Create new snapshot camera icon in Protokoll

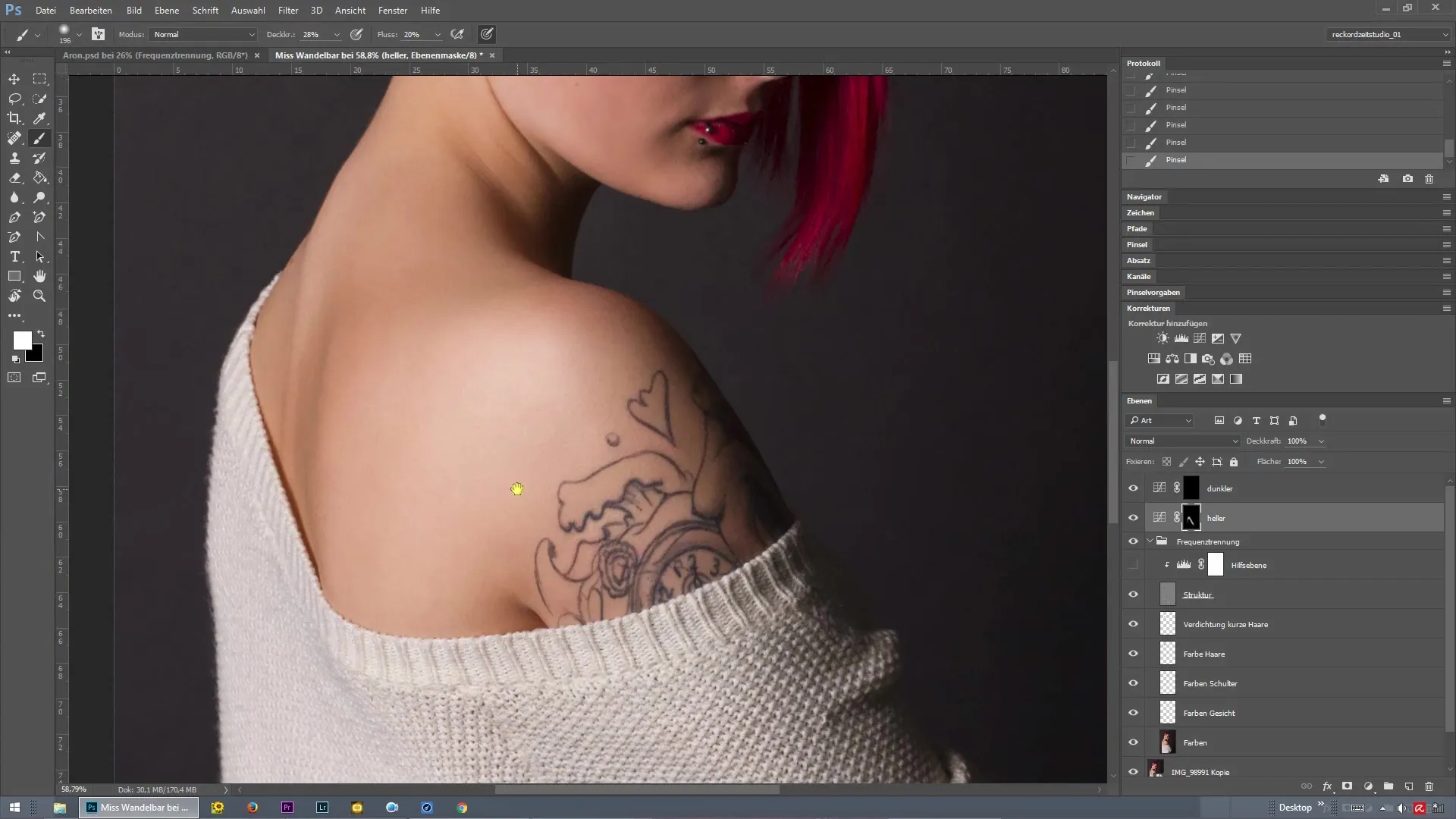pos(1407,179)
